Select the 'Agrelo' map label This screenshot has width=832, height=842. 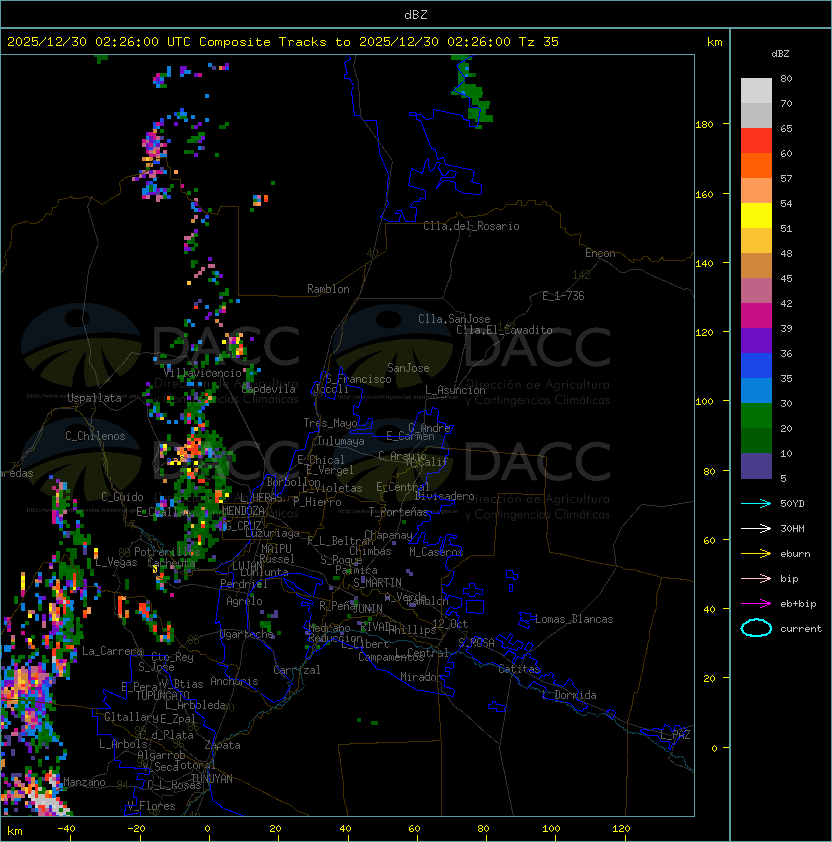244,601
